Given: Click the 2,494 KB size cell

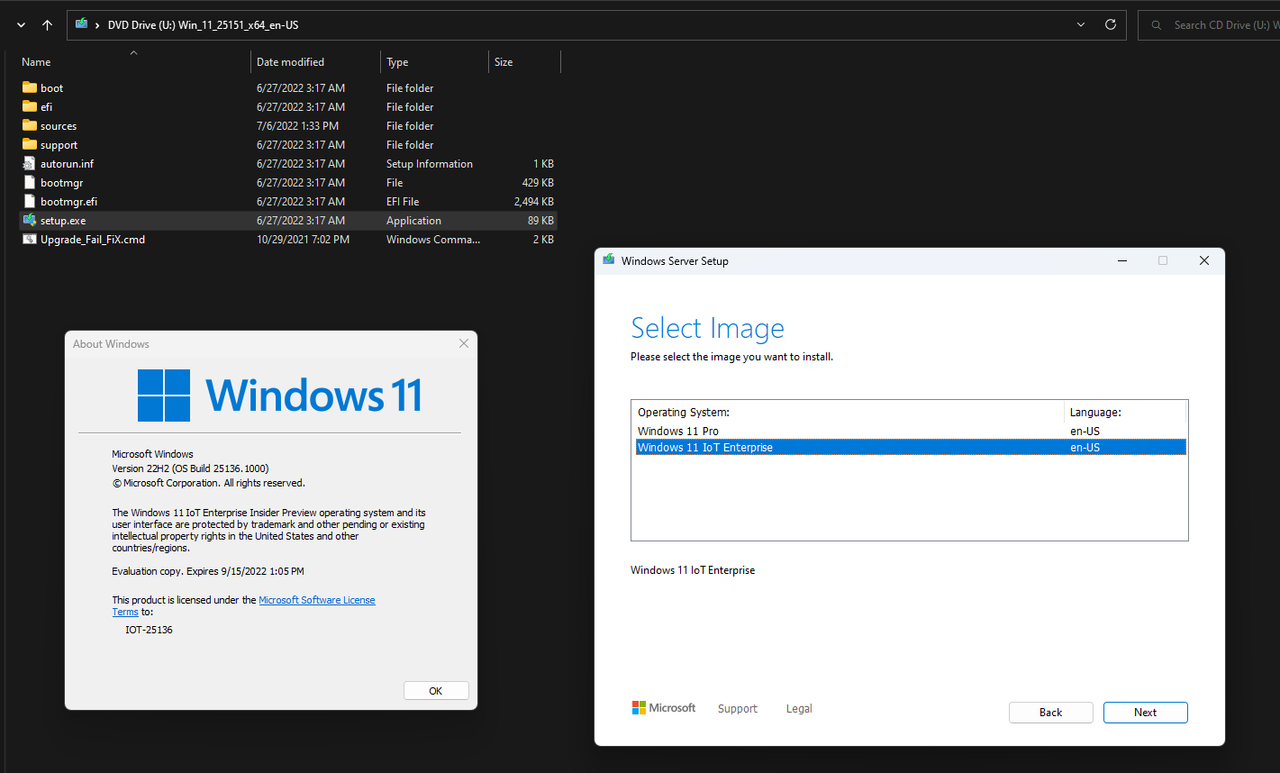Looking at the screenshot, I should pos(534,202).
